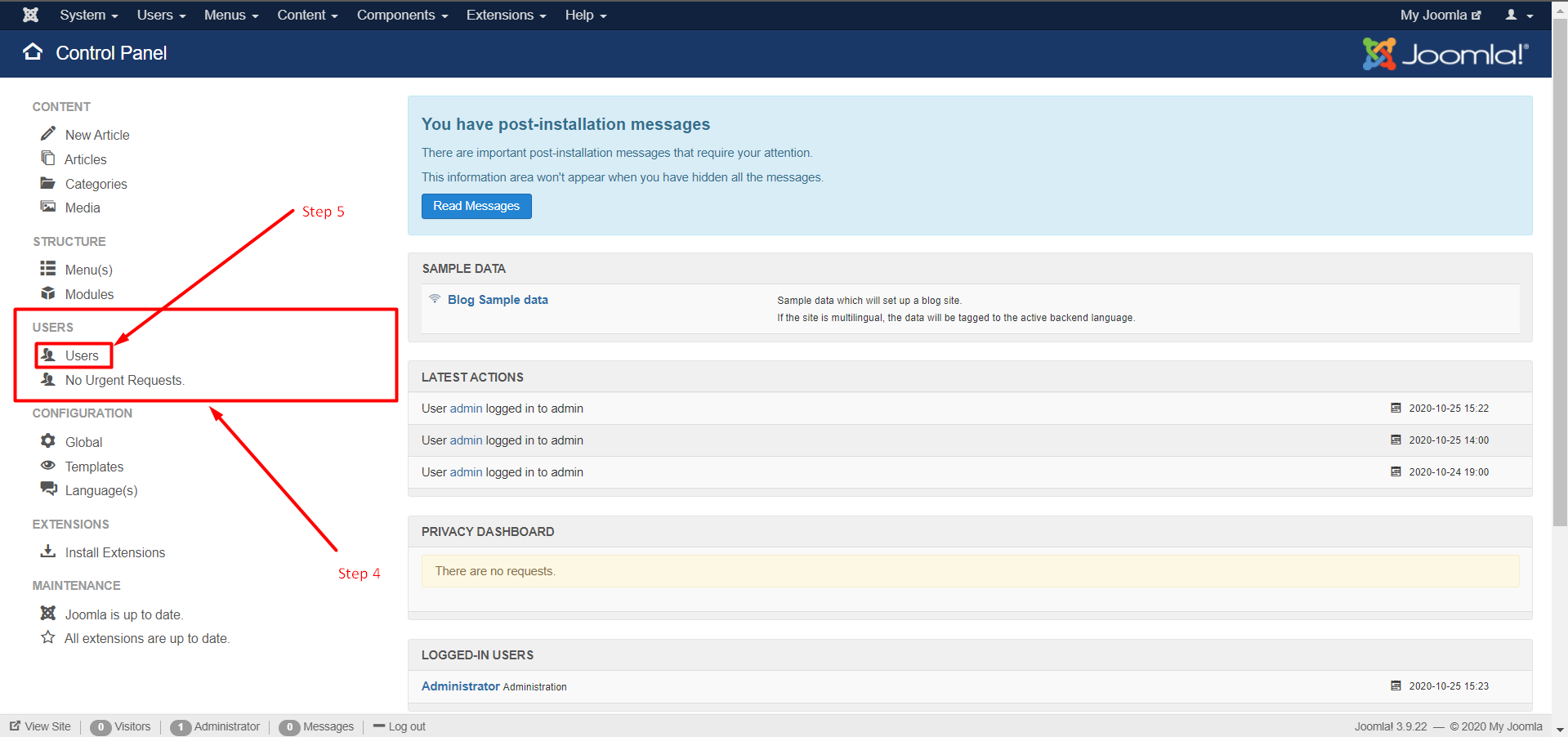
Task: Click the Modules cube icon
Action: point(48,293)
